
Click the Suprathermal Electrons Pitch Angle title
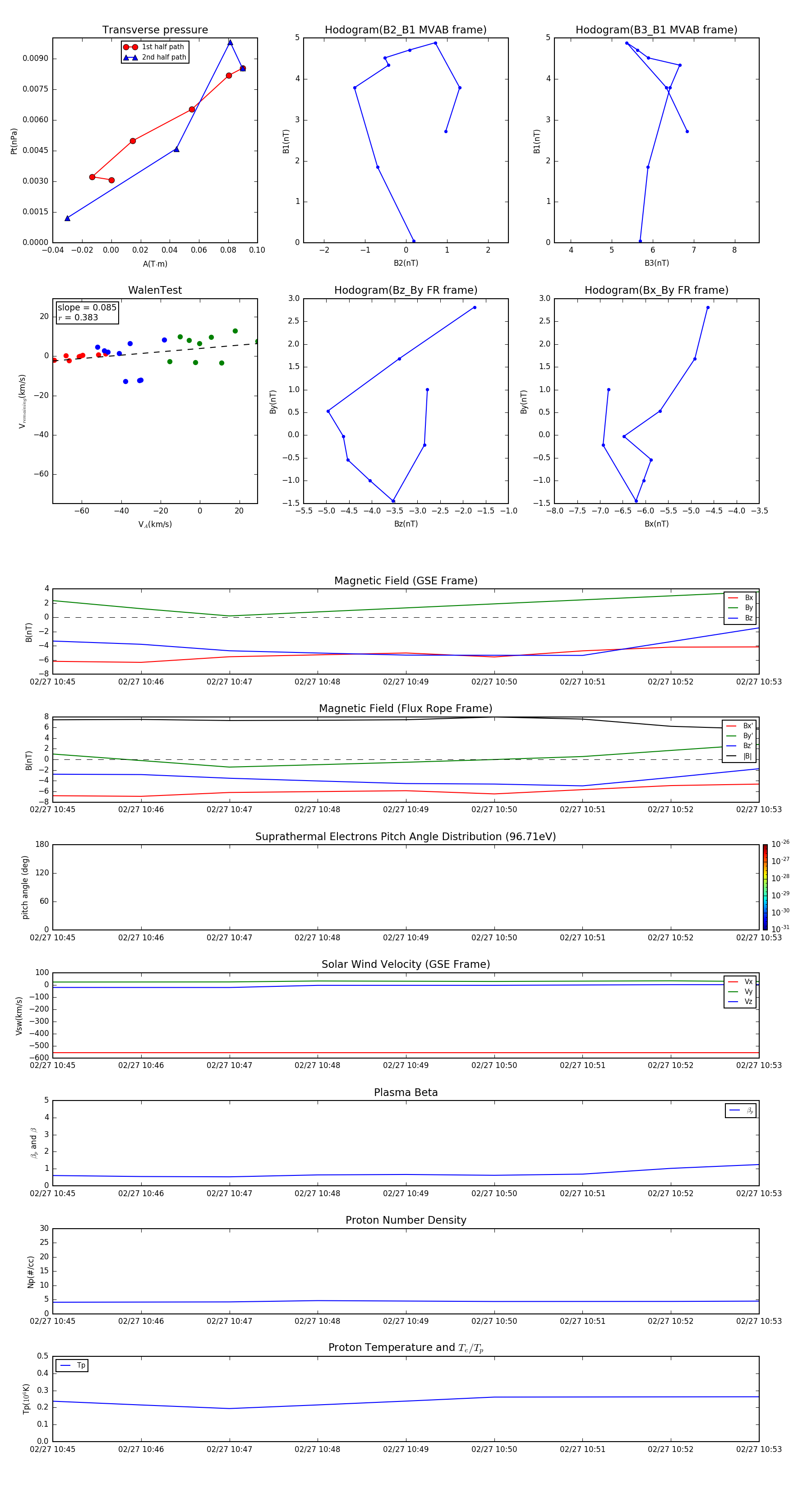pyautogui.click(x=406, y=837)
